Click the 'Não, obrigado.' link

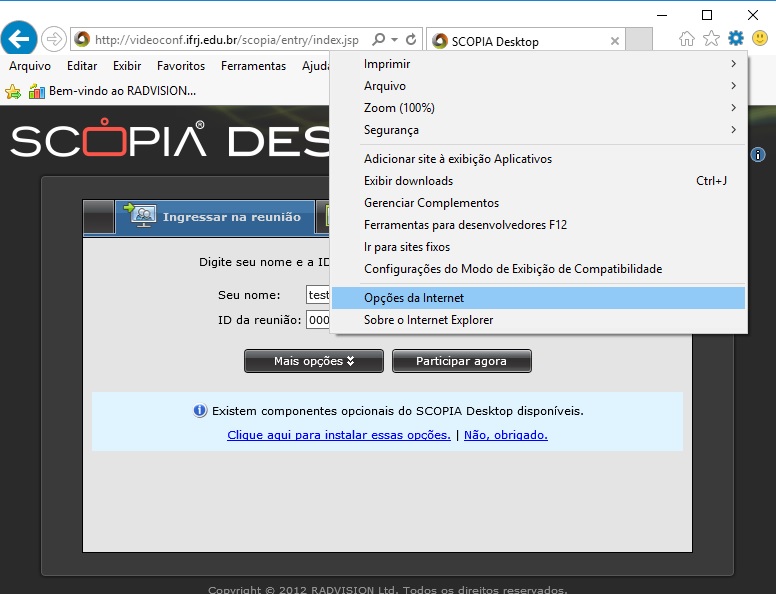[x=505, y=435]
